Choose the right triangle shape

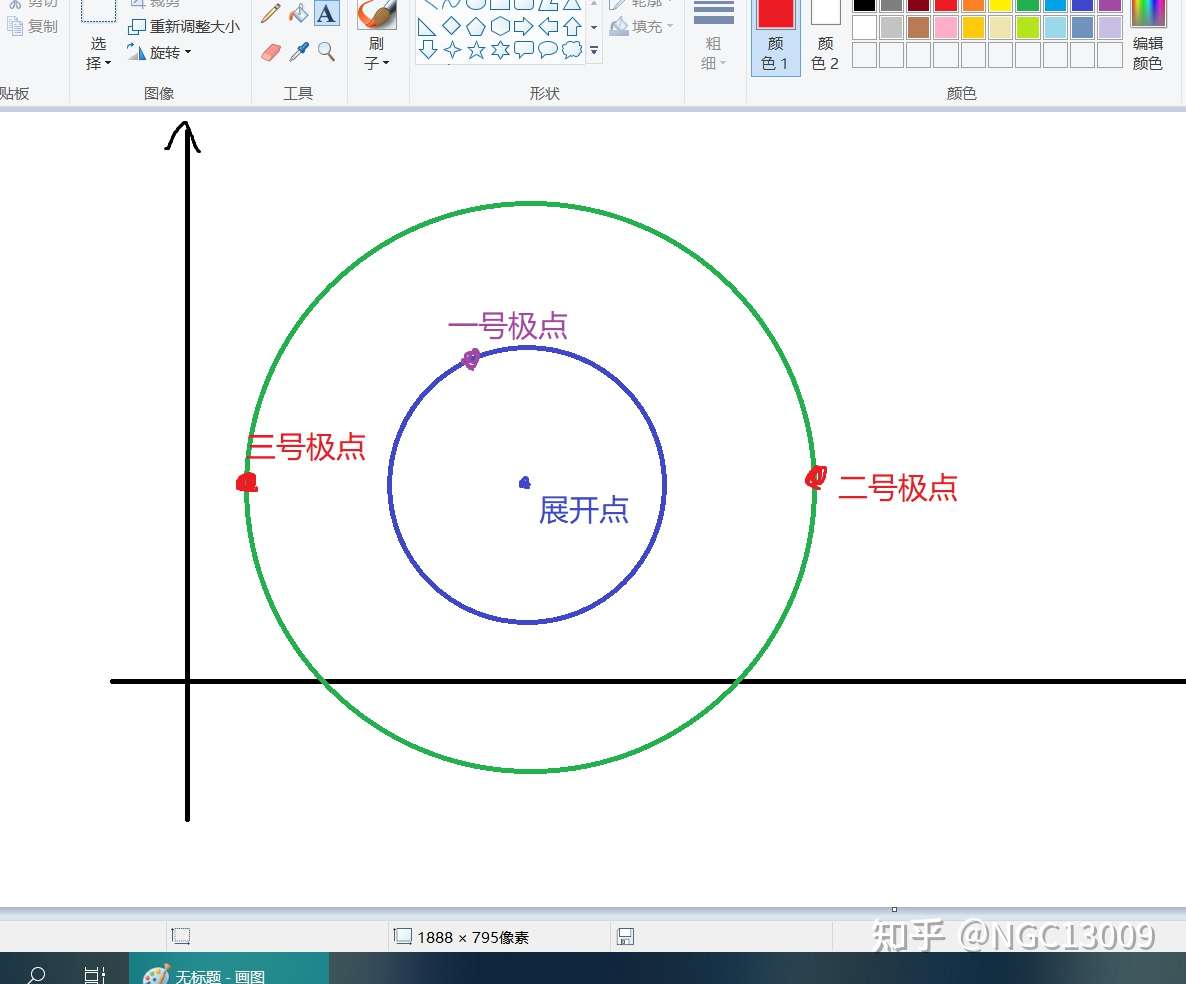[x=427, y=28]
